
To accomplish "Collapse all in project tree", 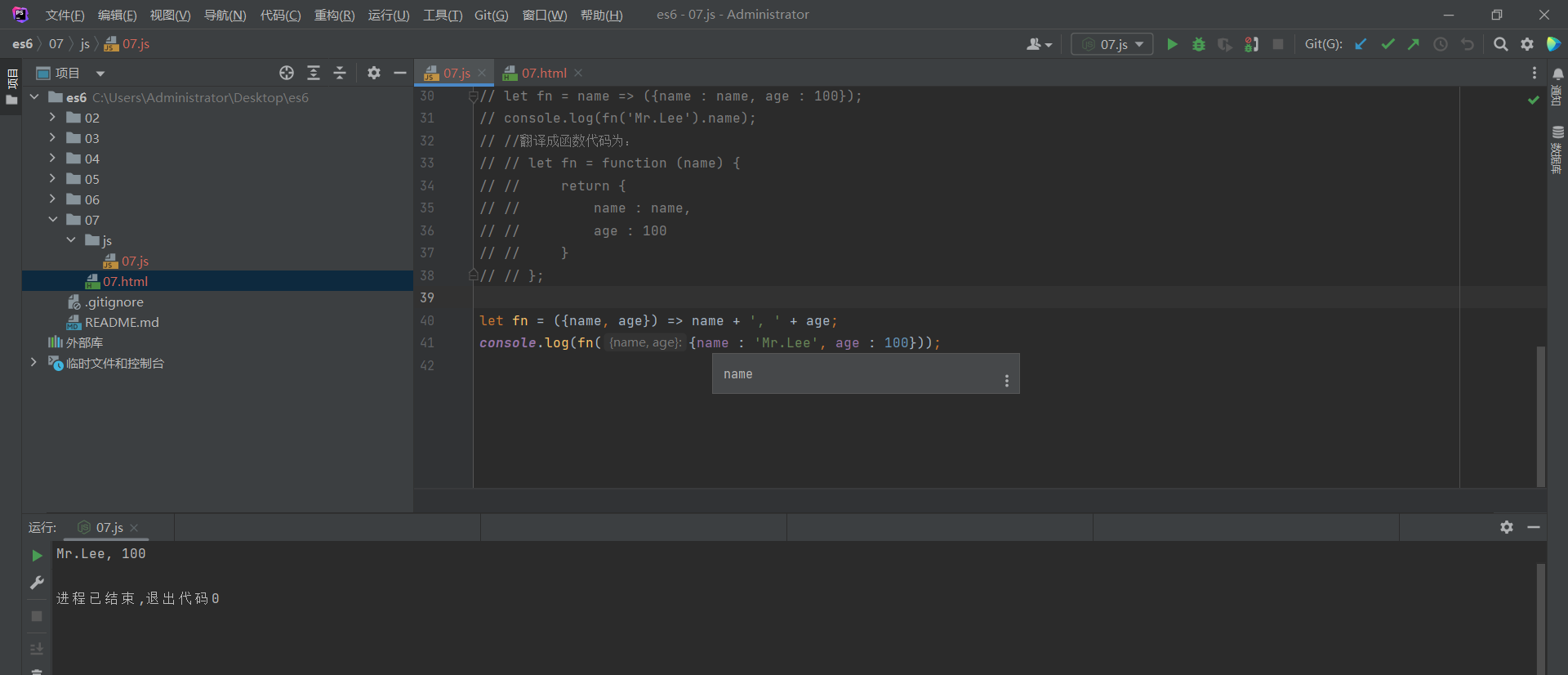I will click(340, 73).
